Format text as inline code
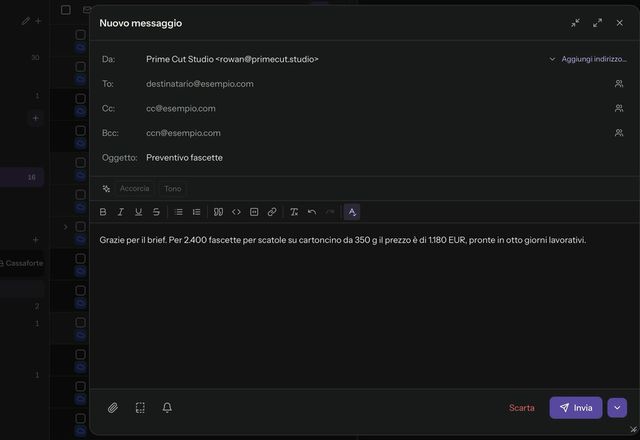 [236, 212]
